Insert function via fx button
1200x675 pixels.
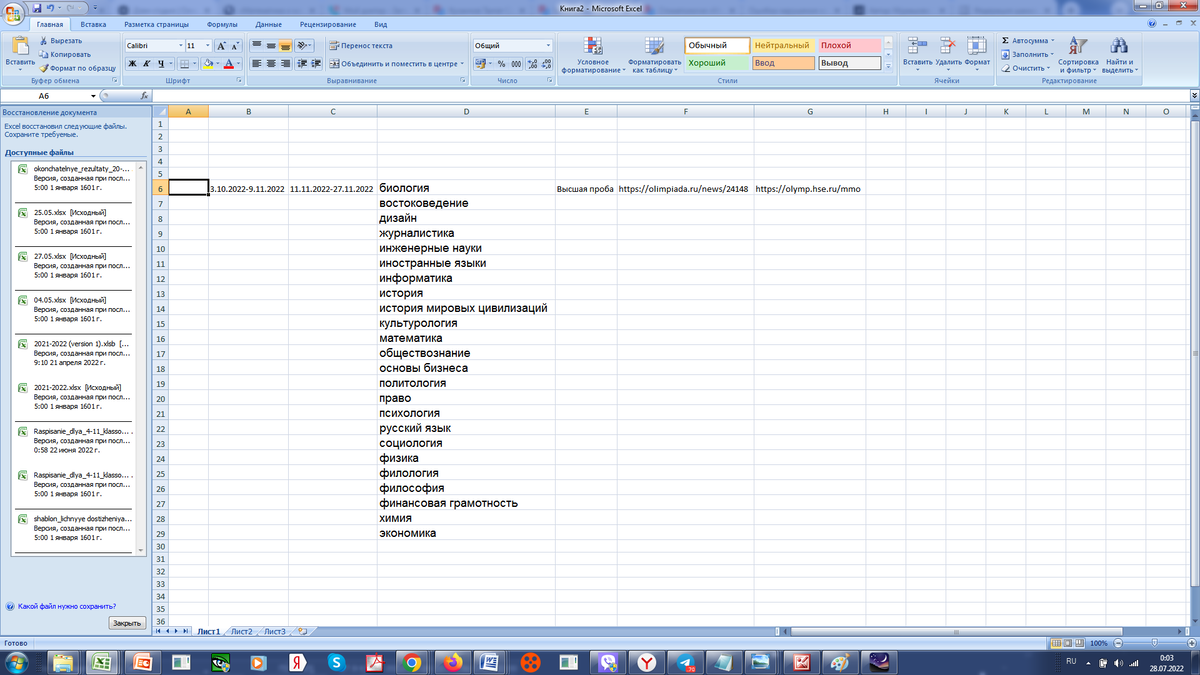tap(145, 96)
